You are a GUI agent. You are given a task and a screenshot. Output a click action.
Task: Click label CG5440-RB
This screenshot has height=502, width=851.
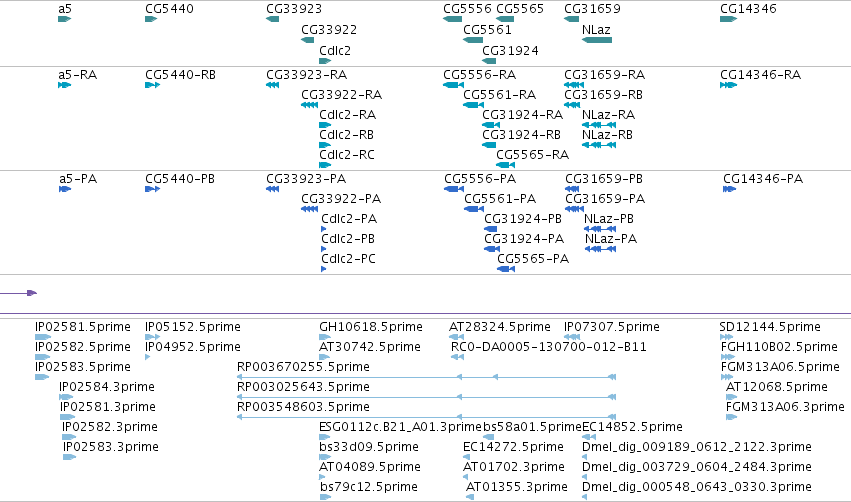click(180, 75)
